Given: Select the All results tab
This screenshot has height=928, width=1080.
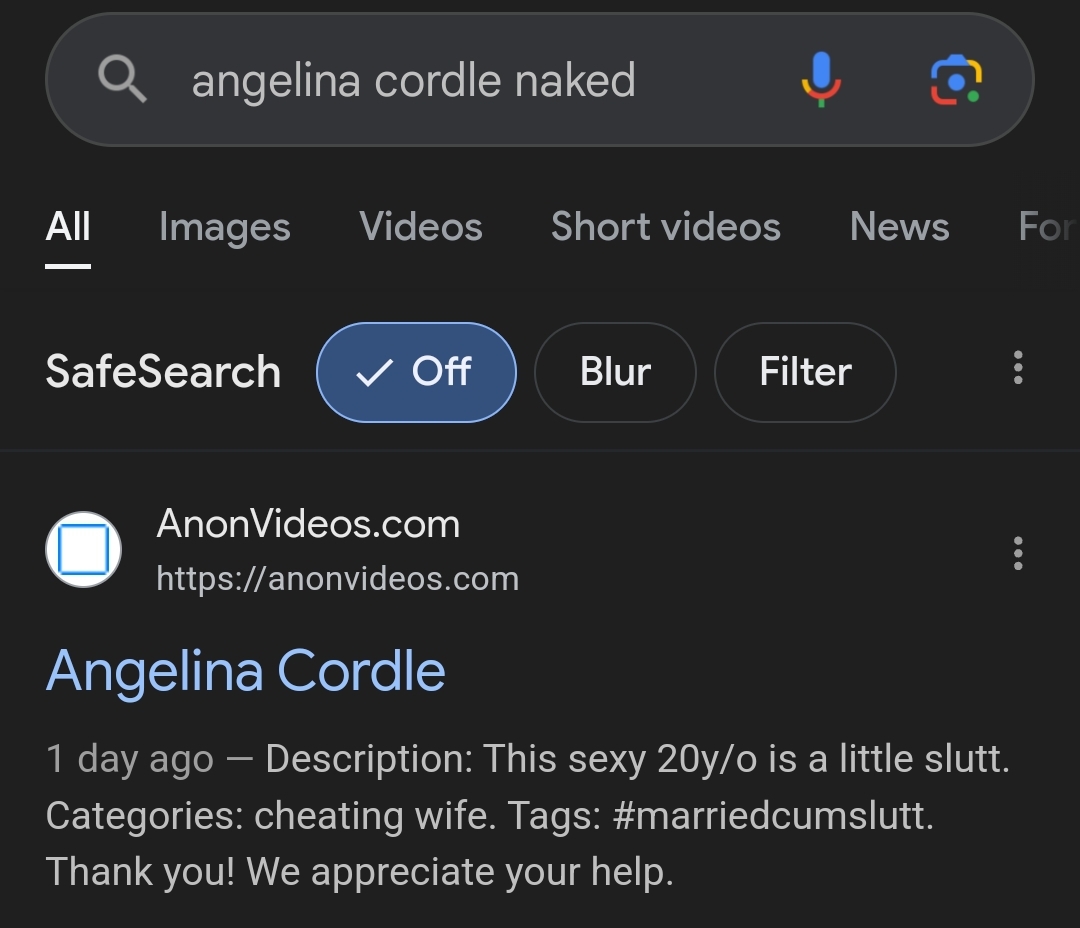Looking at the screenshot, I should (x=68, y=227).
